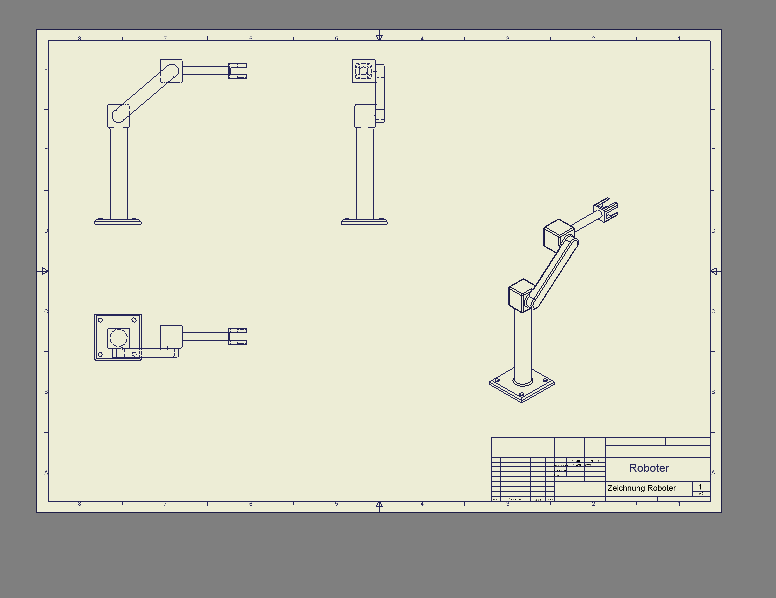Click the front view base plate

coord(118,222)
